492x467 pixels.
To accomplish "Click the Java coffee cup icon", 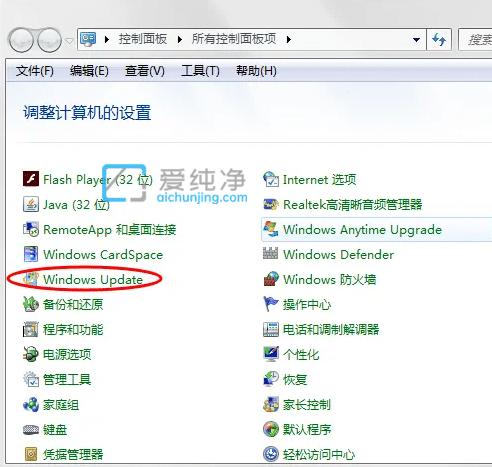I will tap(31, 204).
